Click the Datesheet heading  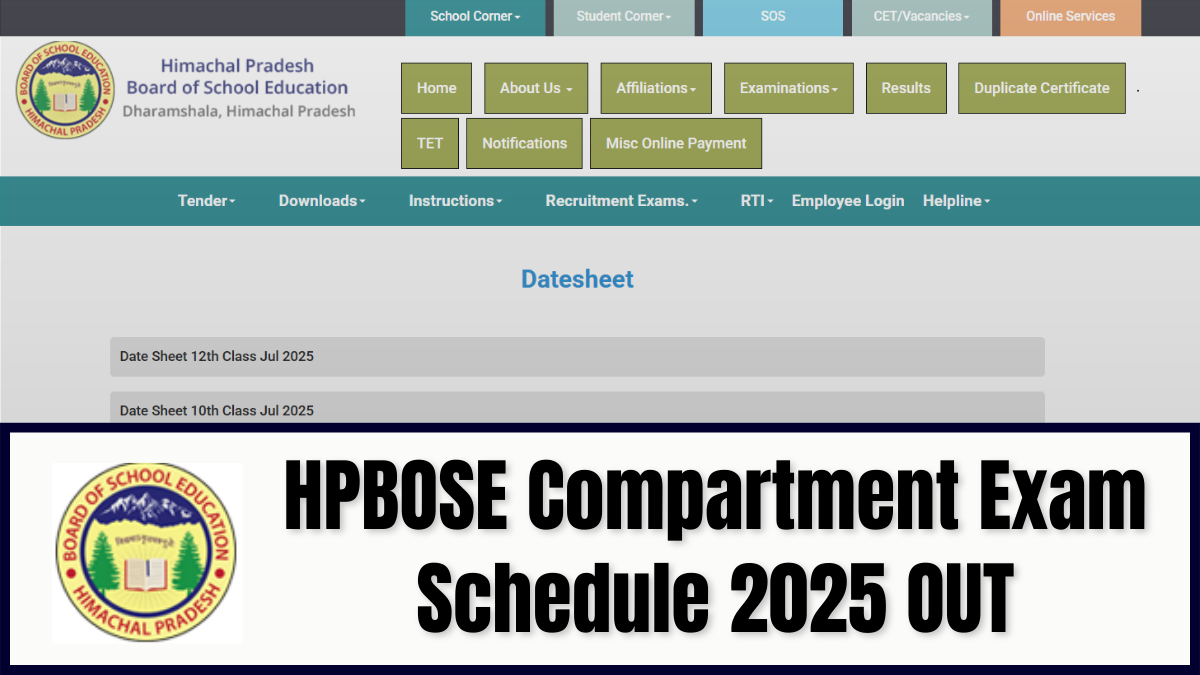pos(577,279)
